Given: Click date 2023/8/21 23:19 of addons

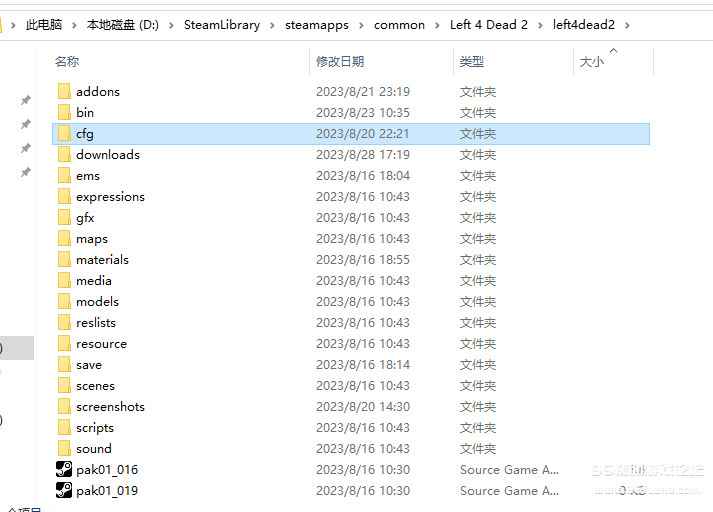Looking at the screenshot, I should point(363,91).
